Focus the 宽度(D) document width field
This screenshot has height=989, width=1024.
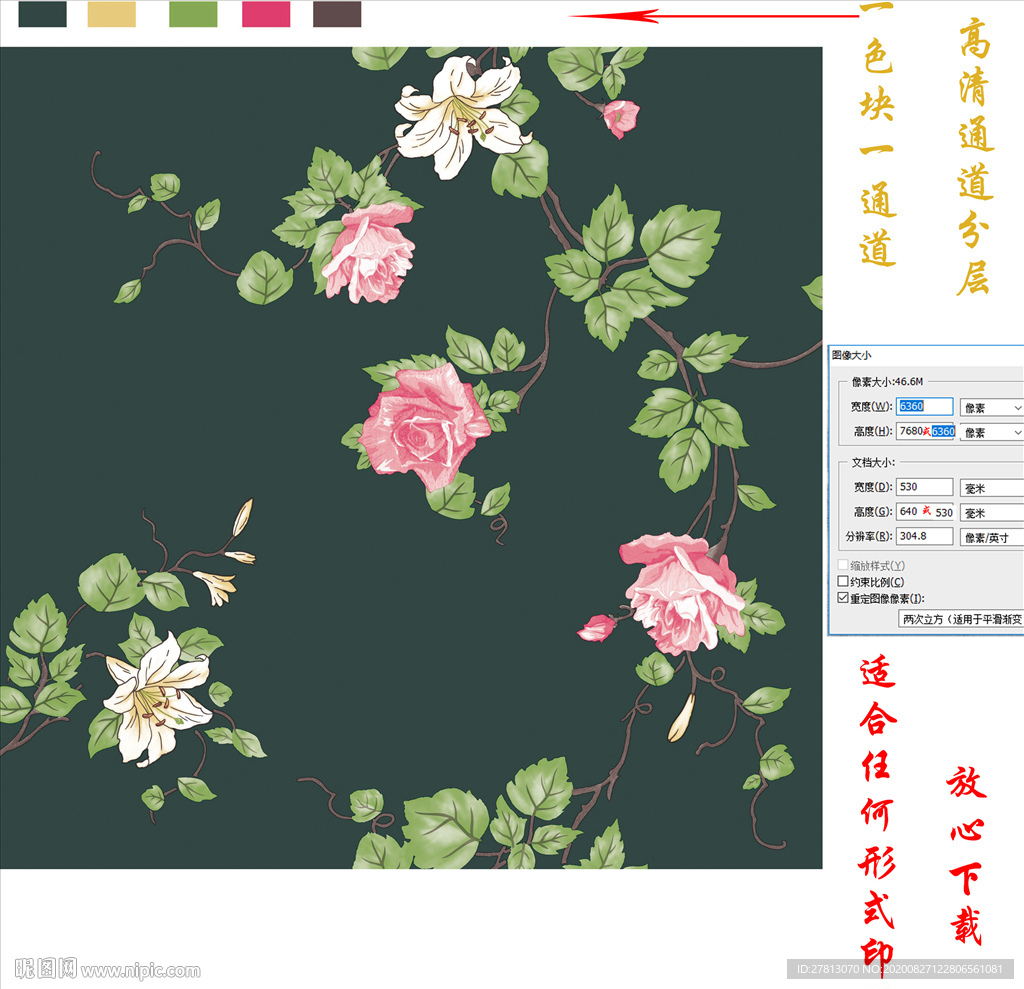point(924,487)
